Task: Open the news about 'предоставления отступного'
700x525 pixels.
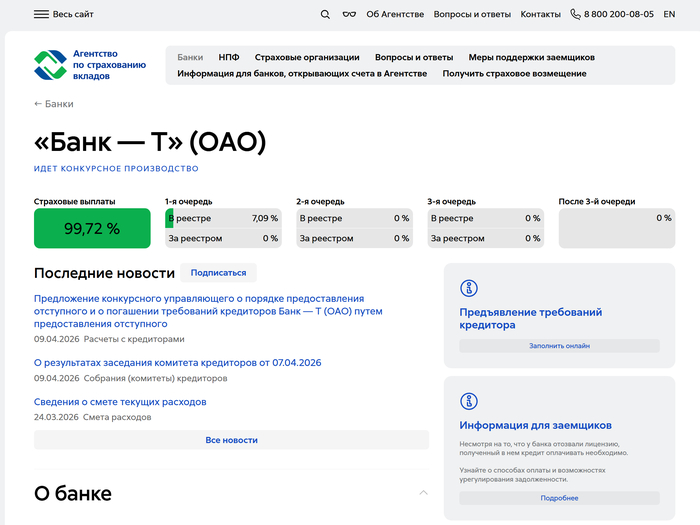Action: click(208, 311)
